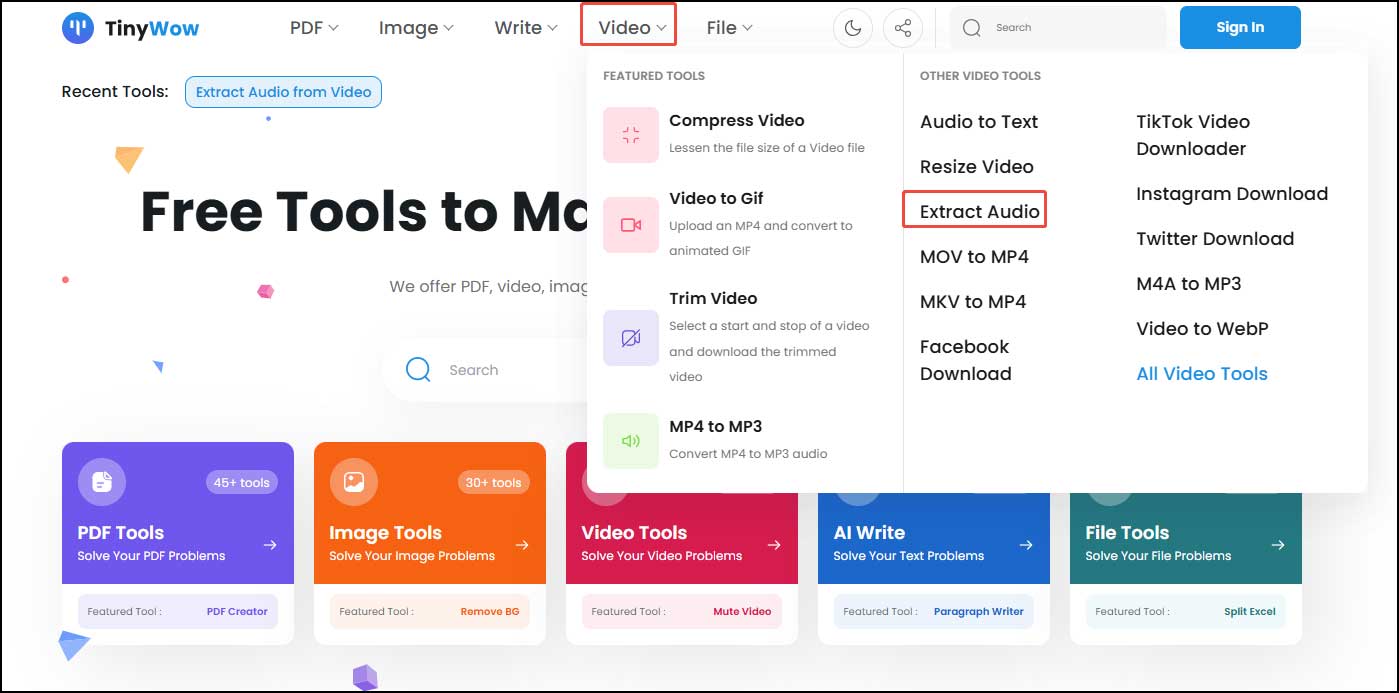Expand the PDF dropdown menu

pos(313,27)
